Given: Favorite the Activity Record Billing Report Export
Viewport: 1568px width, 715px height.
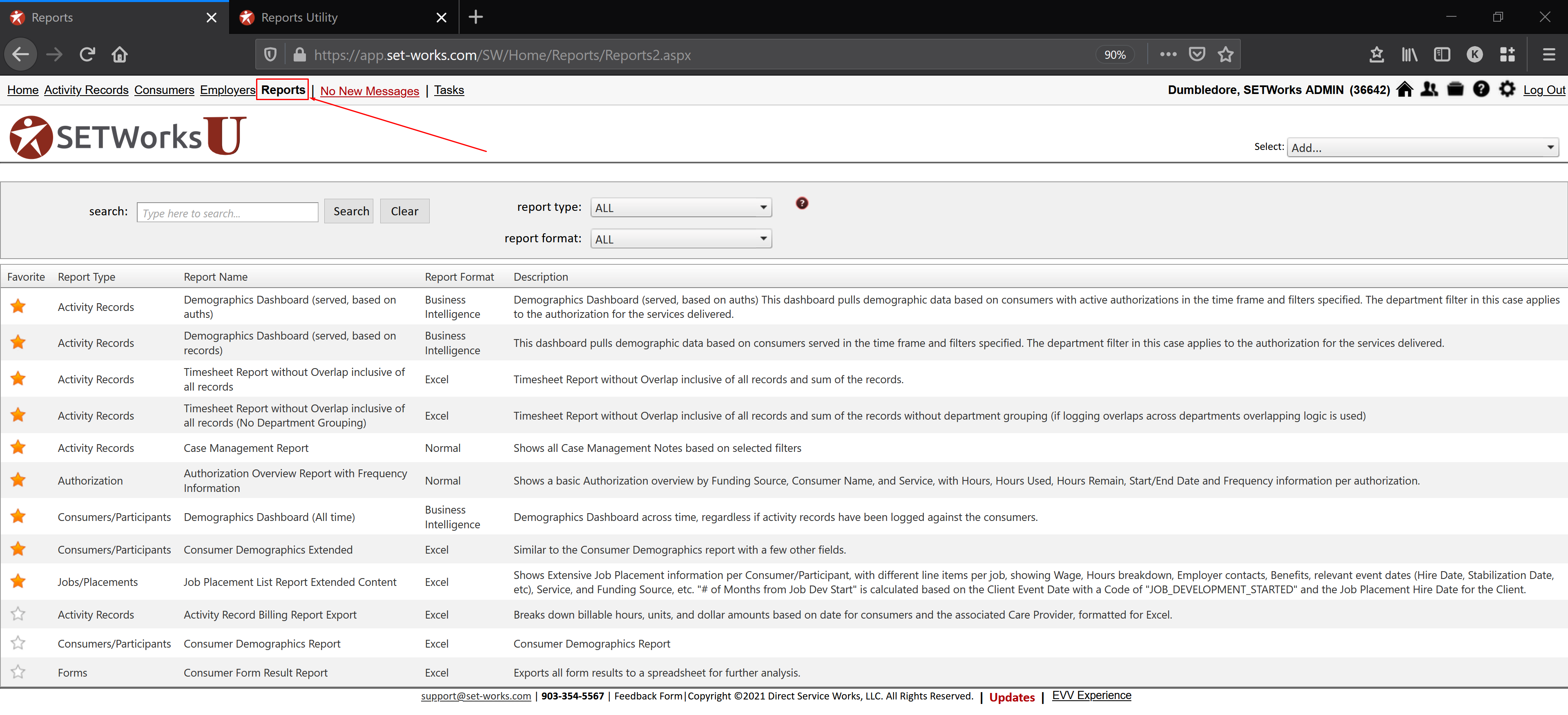Looking at the screenshot, I should point(18,614).
